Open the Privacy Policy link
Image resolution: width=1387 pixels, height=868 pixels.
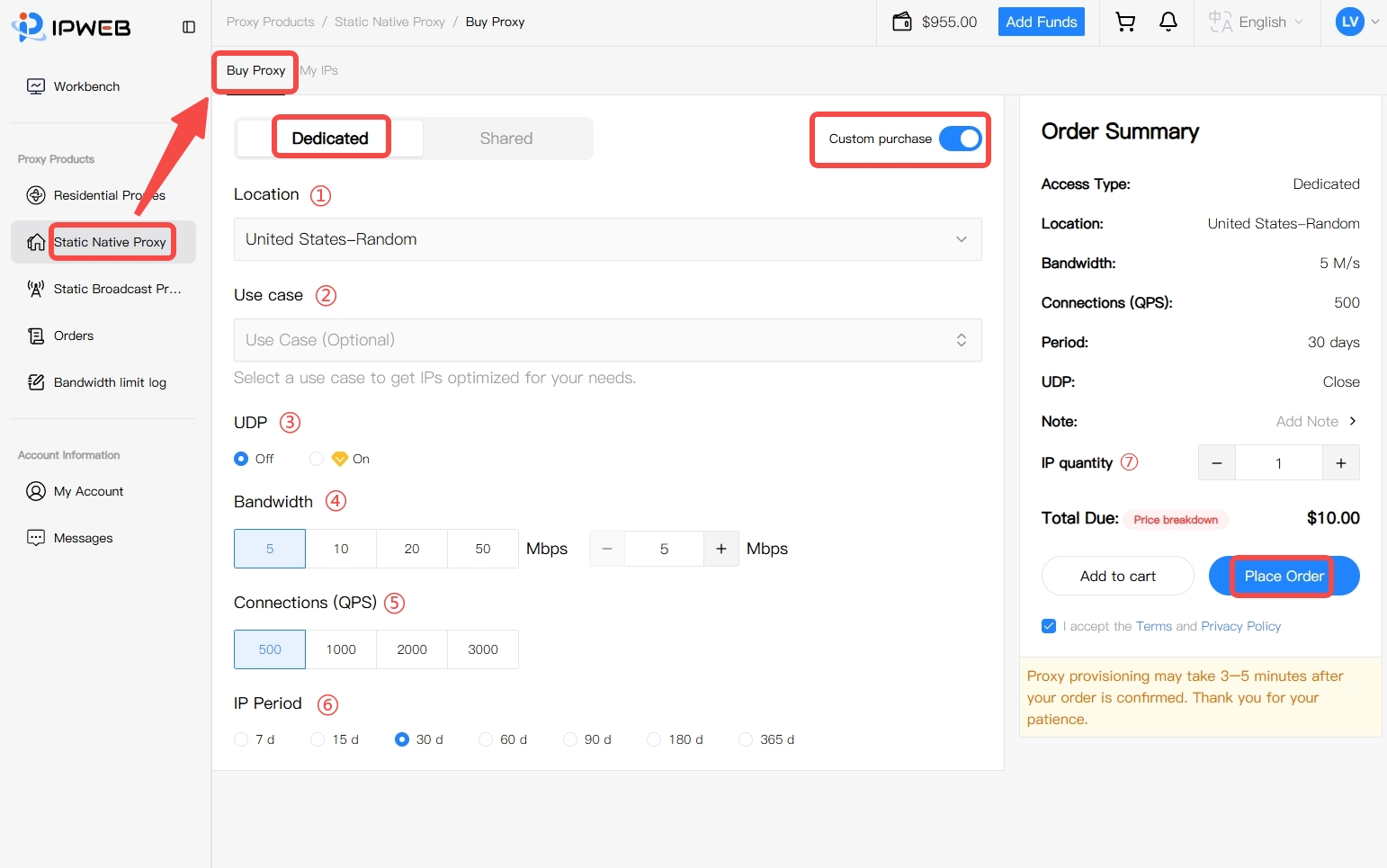point(1241,626)
